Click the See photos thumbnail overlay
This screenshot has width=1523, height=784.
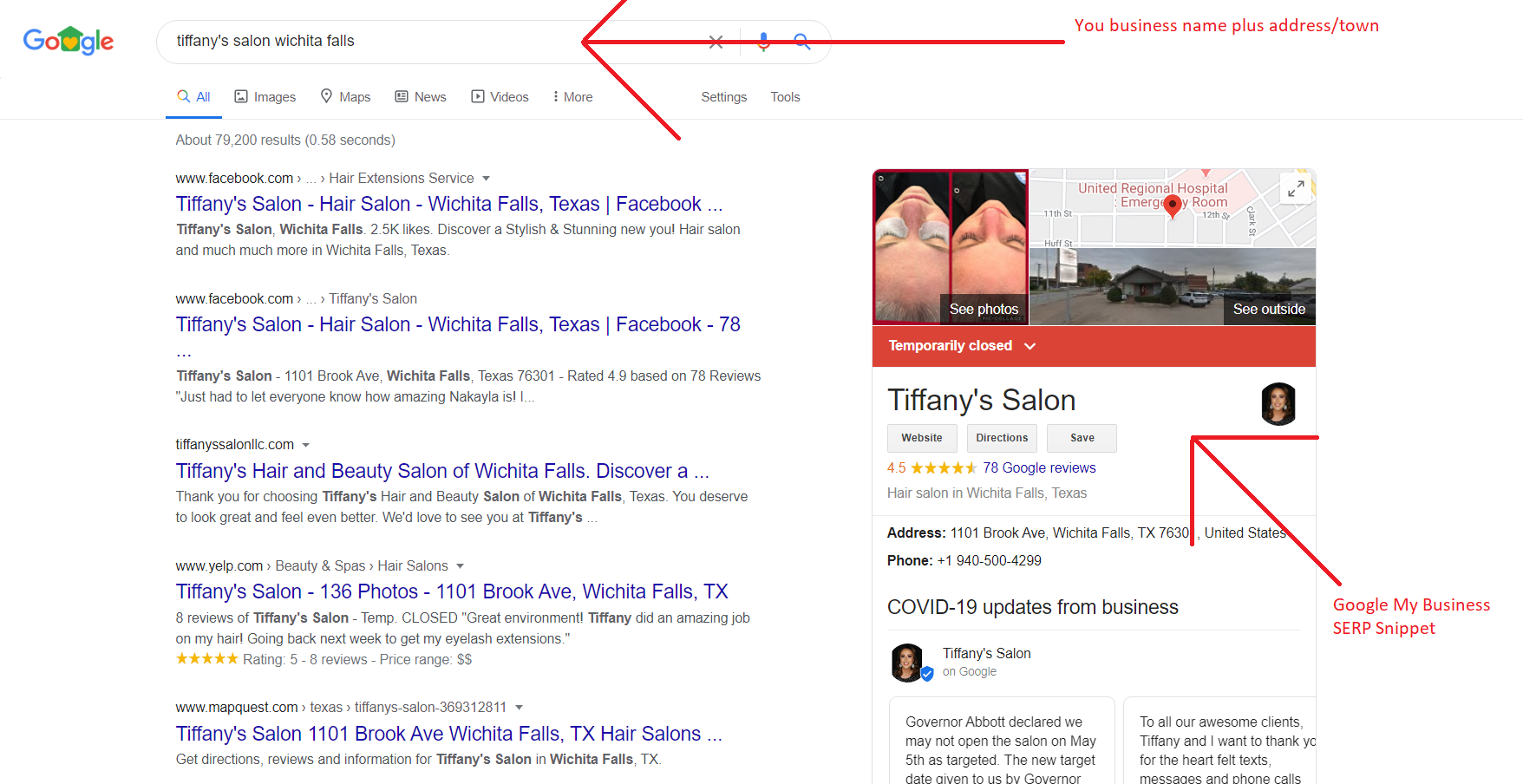(982, 308)
